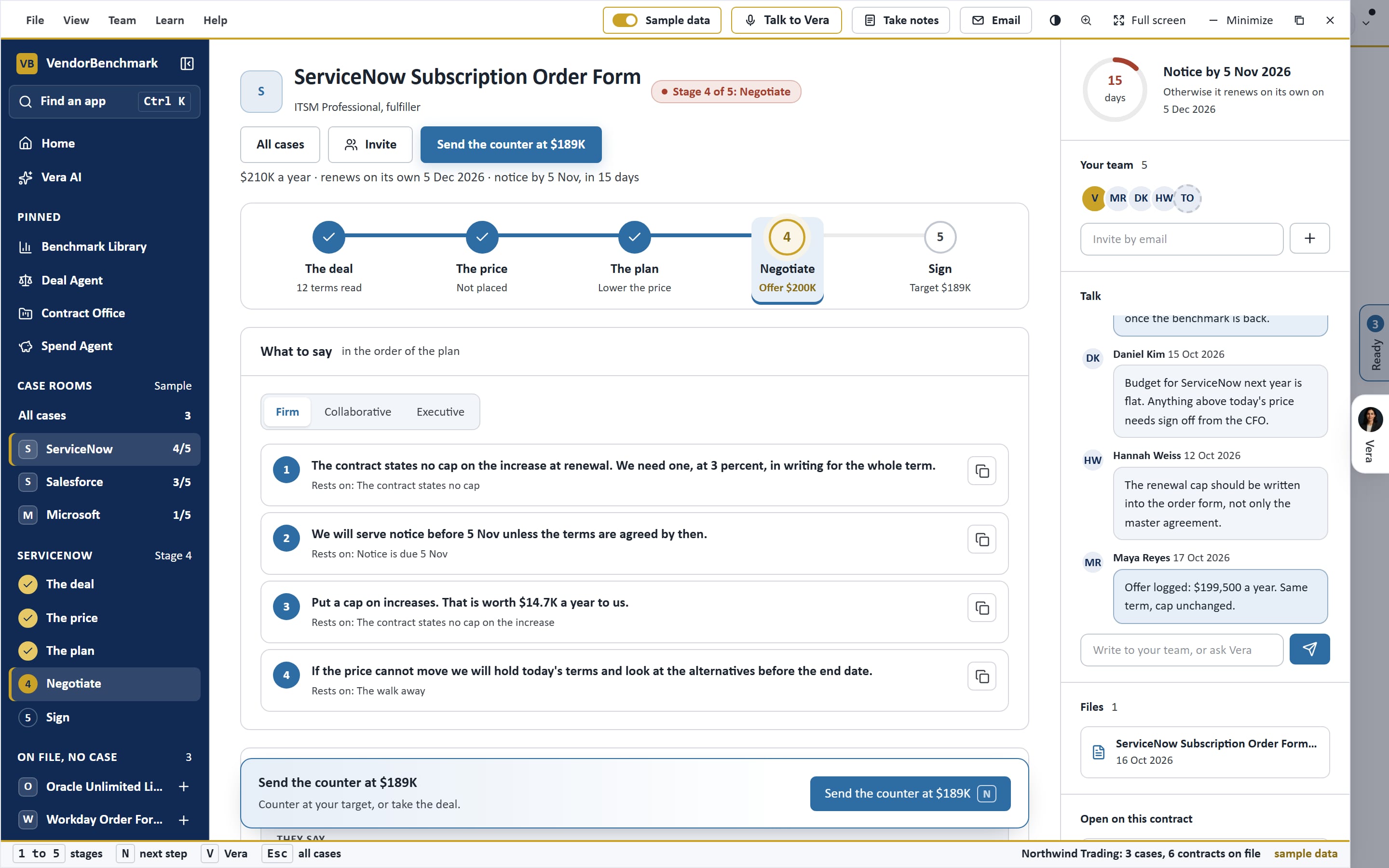Click the Take notes button
The image size is (1389, 868).
click(x=900, y=20)
